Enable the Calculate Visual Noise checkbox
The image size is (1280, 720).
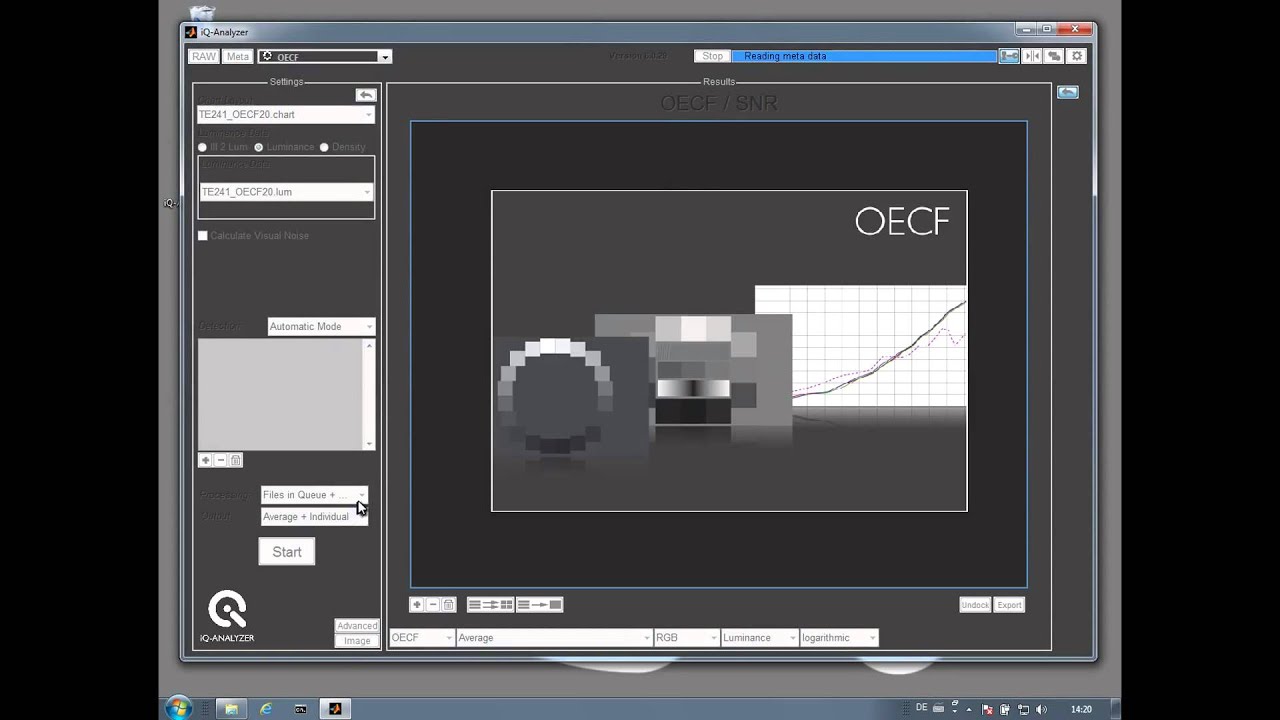coord(203,236)
